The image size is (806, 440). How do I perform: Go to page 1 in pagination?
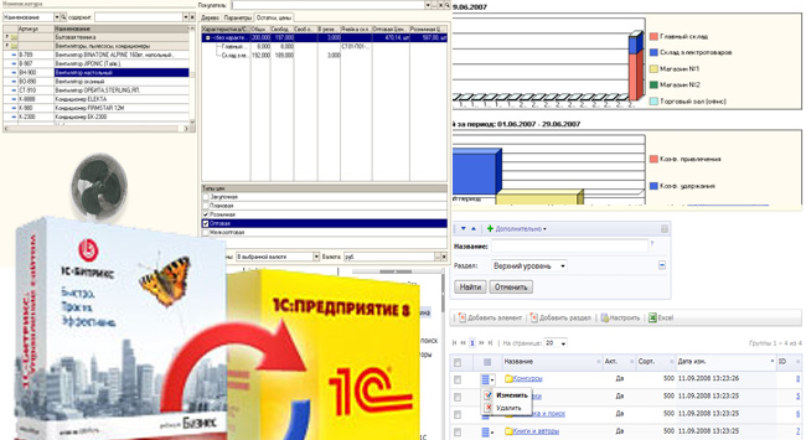pyautogui.click(x=472, y=343)
